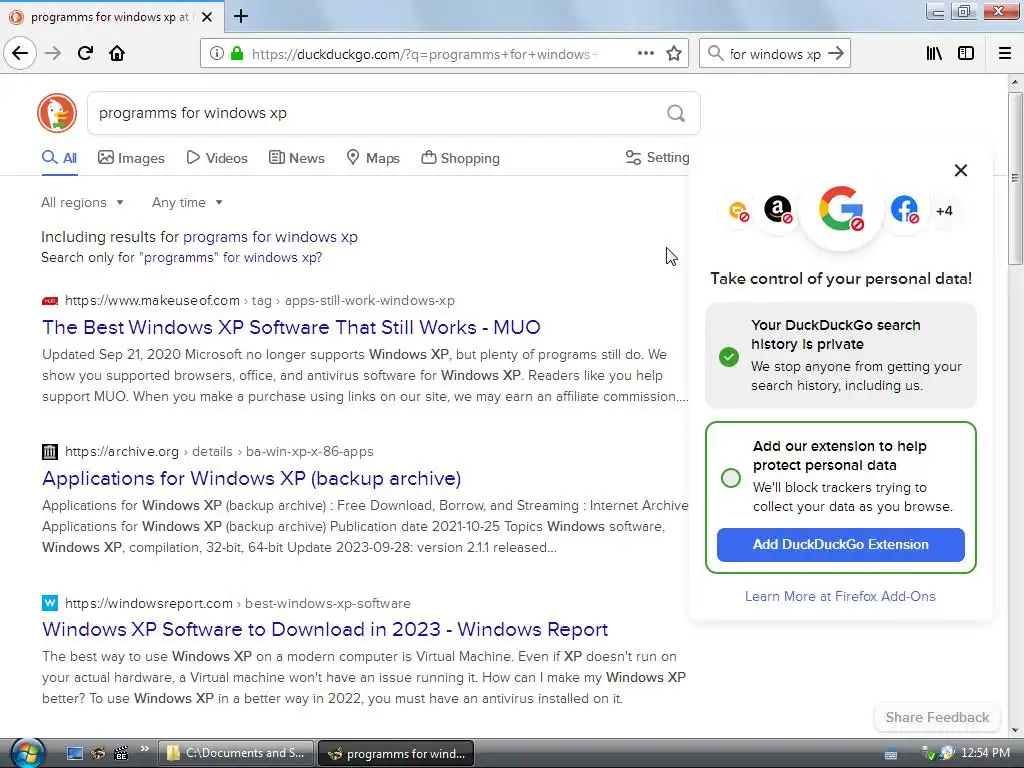Go back with the browser back arrow
The image size is (1024, 768).
(x=20, y=53)
